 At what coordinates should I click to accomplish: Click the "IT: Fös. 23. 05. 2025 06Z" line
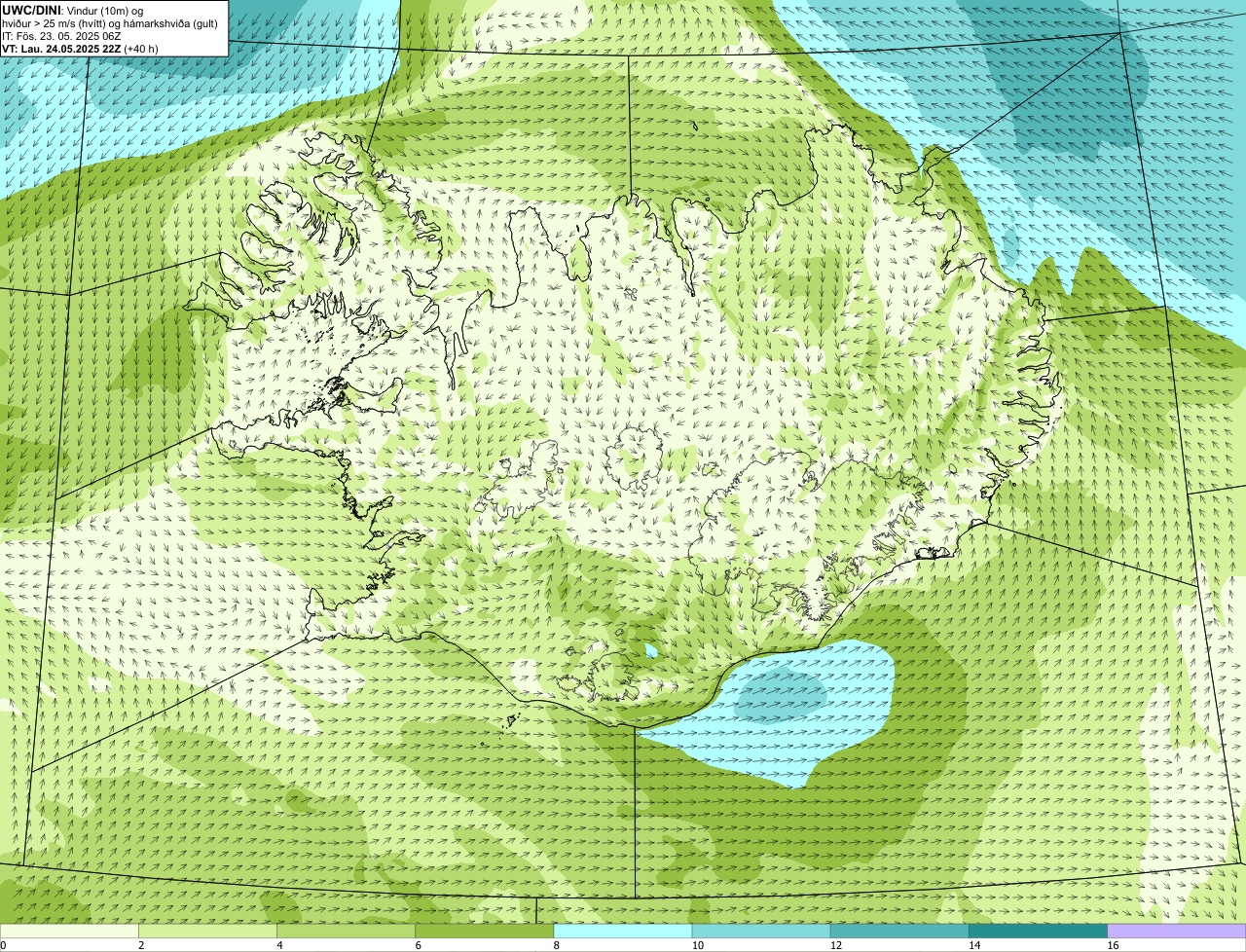[61, 35]
